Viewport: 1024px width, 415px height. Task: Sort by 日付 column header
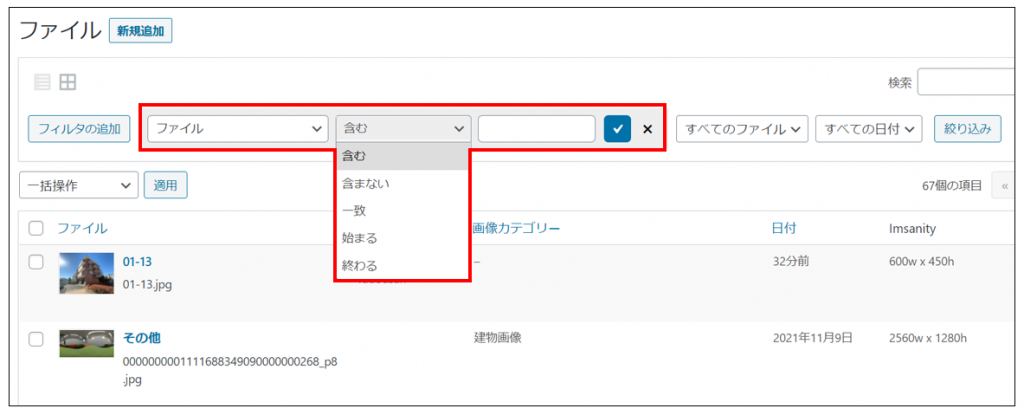783,229
